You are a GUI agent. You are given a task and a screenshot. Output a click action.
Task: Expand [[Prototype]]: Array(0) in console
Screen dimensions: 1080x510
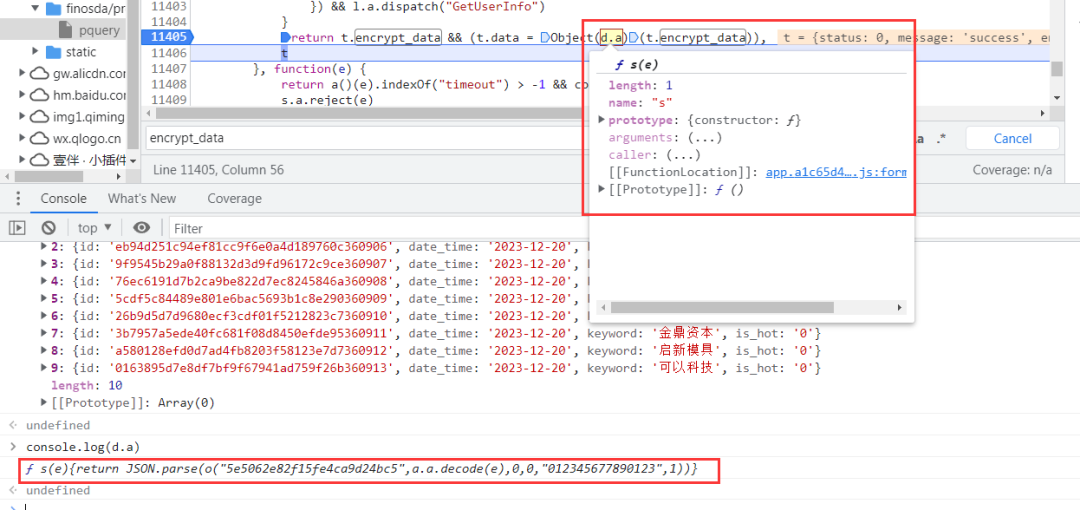tap(45, 402)
